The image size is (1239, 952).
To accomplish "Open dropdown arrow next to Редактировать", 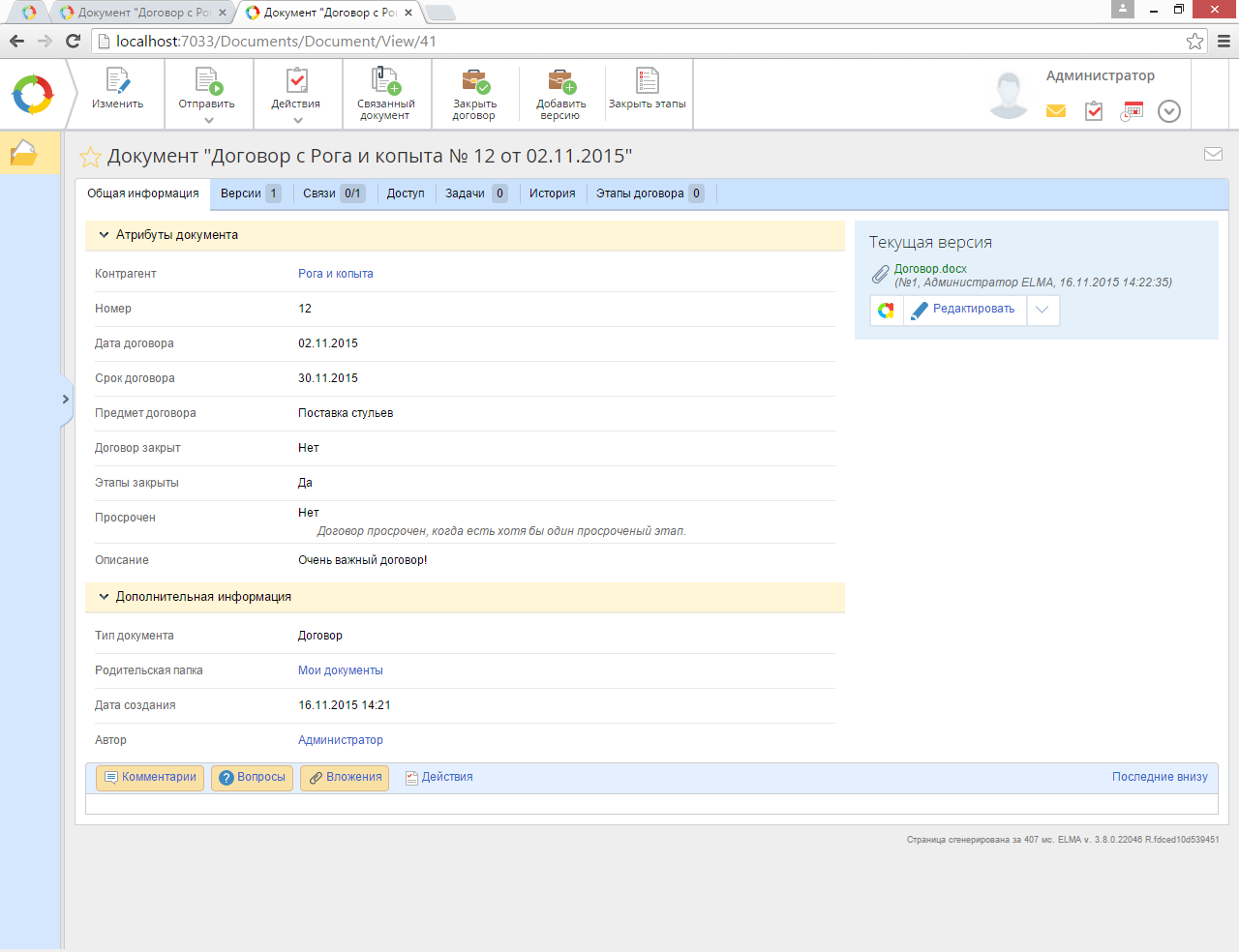I will point(1043,310).
